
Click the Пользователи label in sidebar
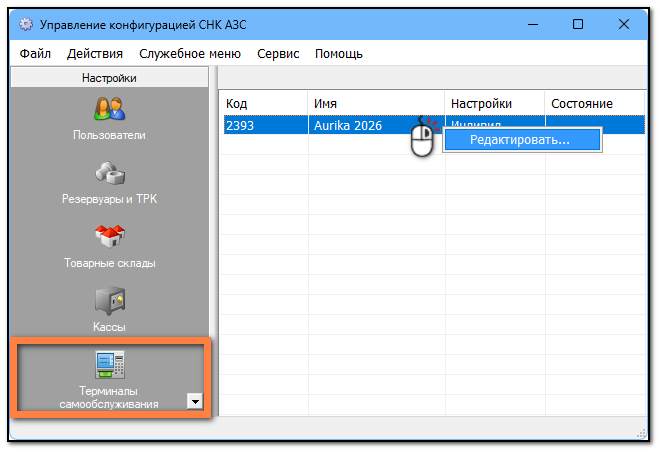pyautogui.click(x=109, y=135)
